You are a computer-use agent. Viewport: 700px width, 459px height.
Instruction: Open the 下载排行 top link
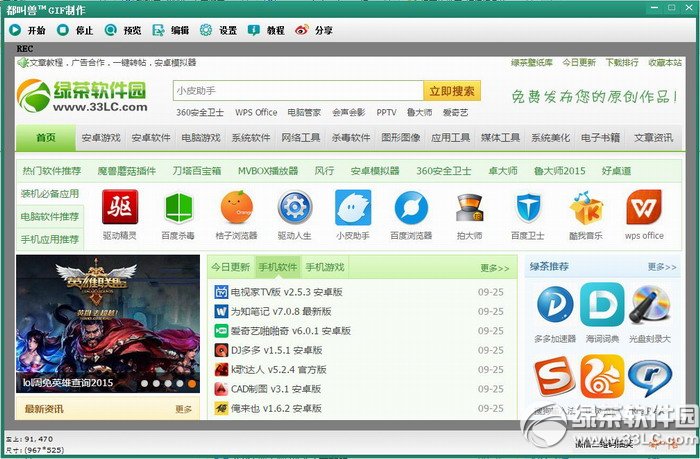tap(622, 63)
